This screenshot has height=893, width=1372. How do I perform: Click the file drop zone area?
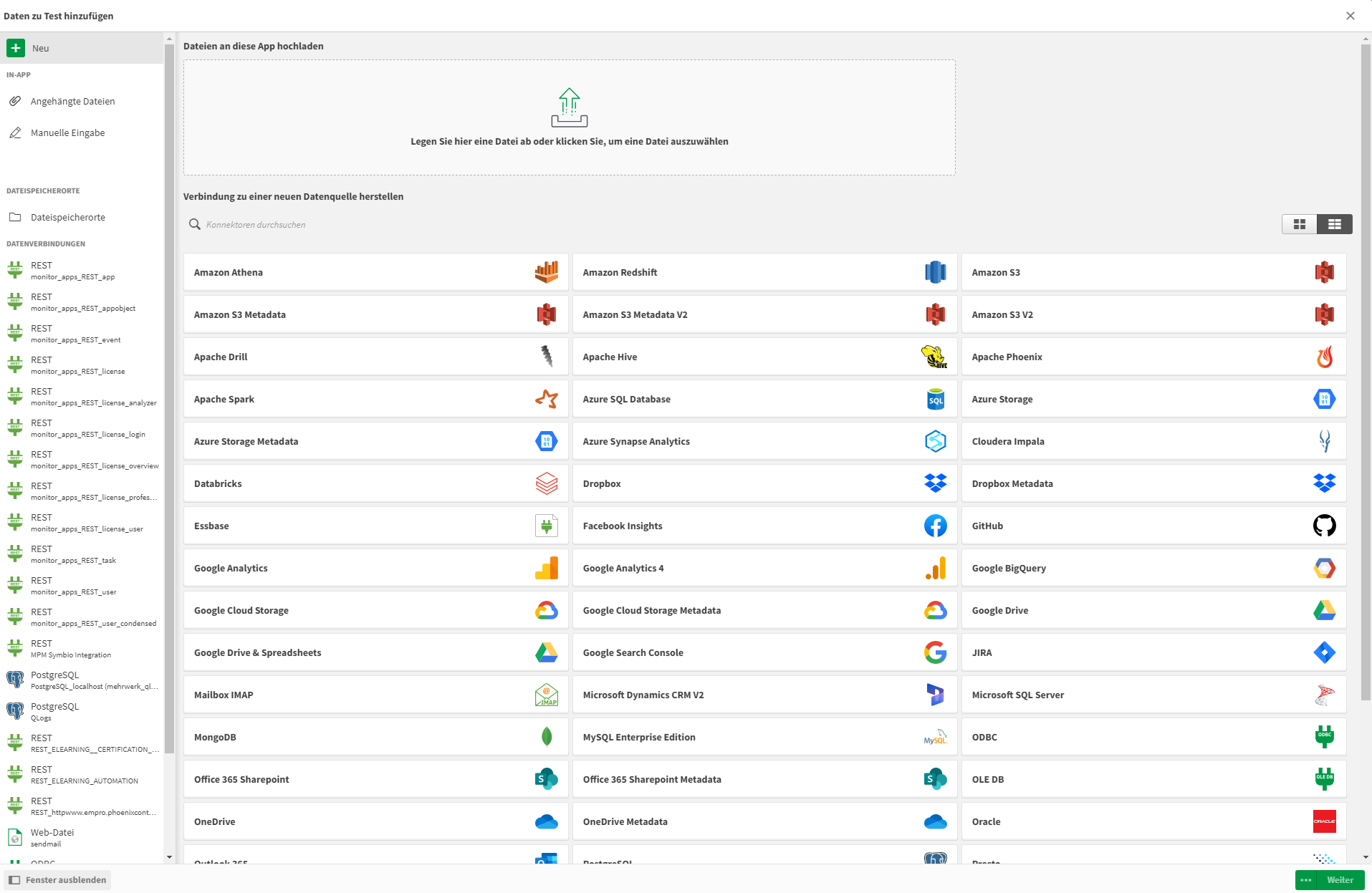(569, 117)
